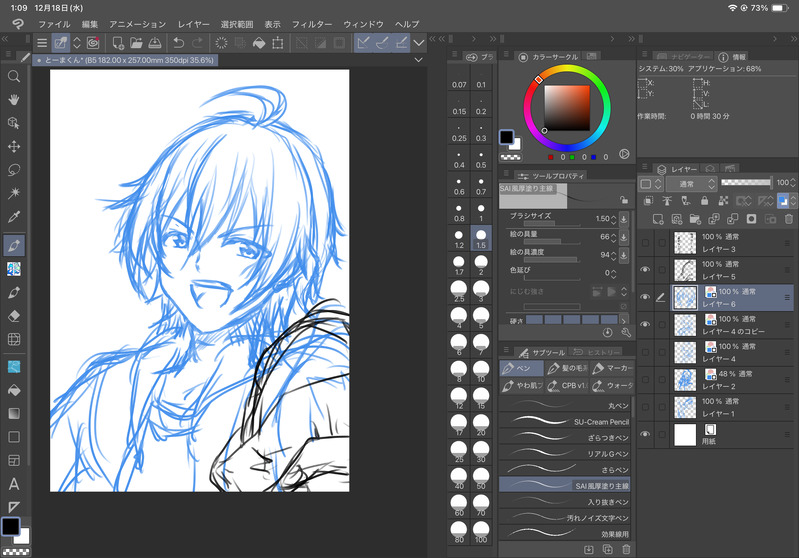
Task: Open the フィルター menu
Action: coord(312,23)
